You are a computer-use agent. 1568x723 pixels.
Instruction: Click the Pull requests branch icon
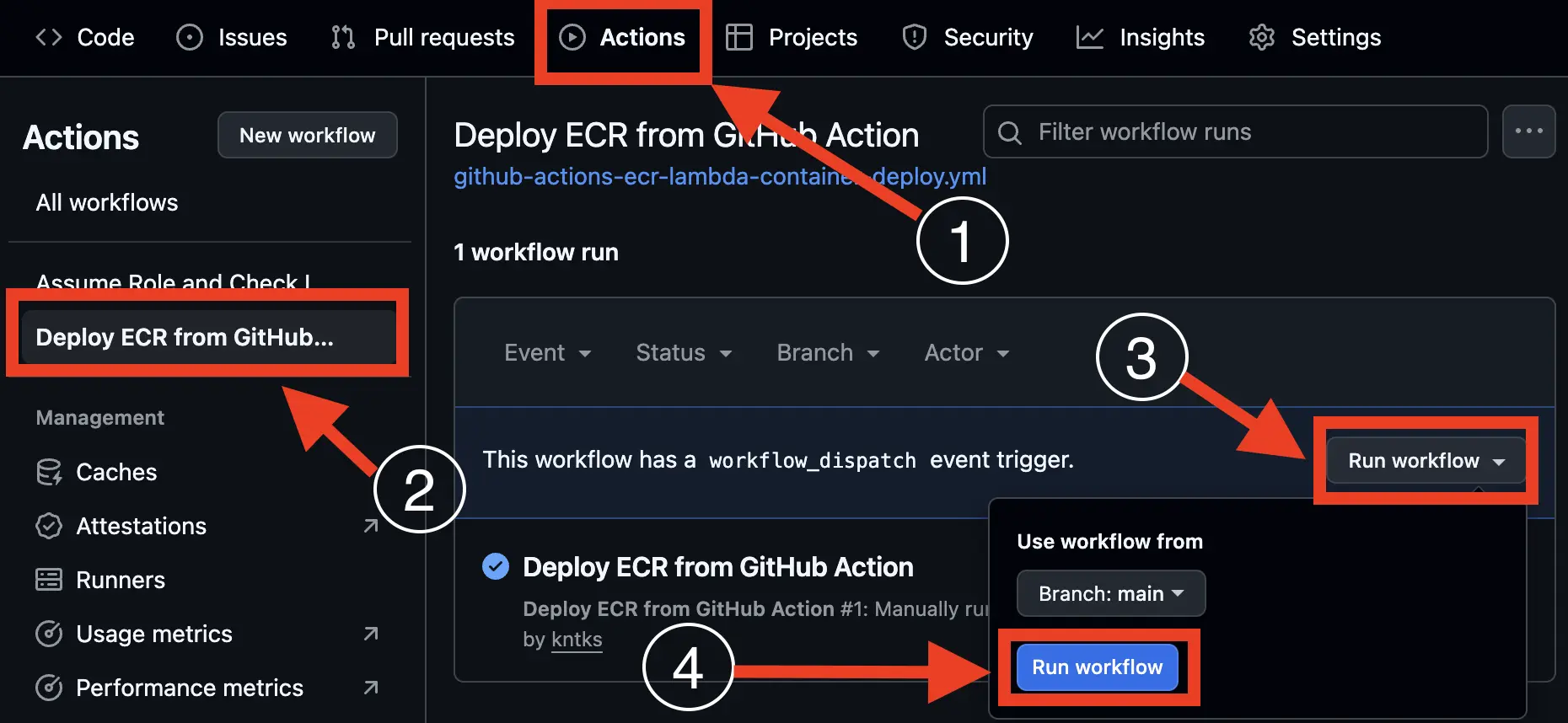click(343, 37)
